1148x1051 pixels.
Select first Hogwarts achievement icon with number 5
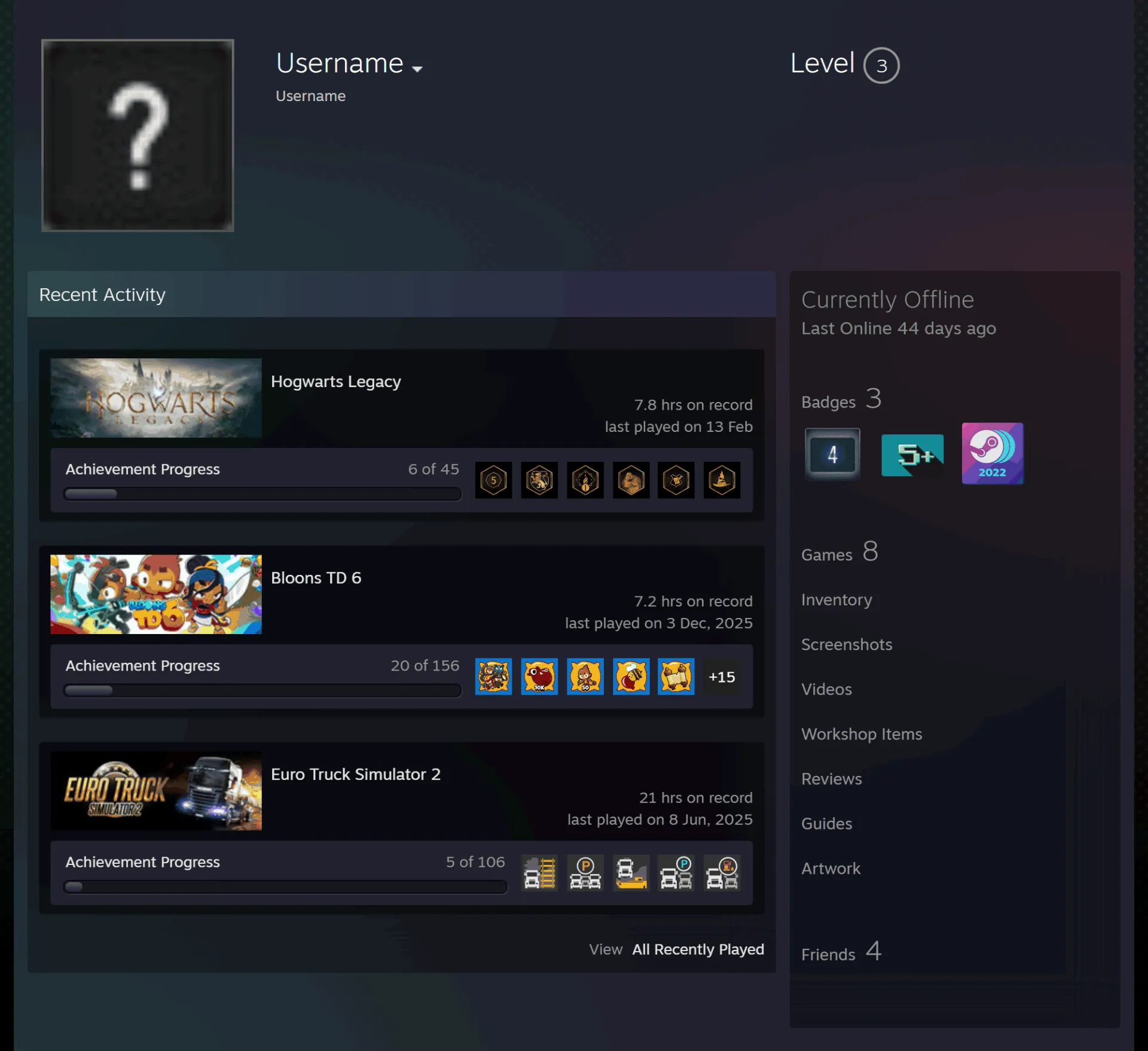(493, 480)
